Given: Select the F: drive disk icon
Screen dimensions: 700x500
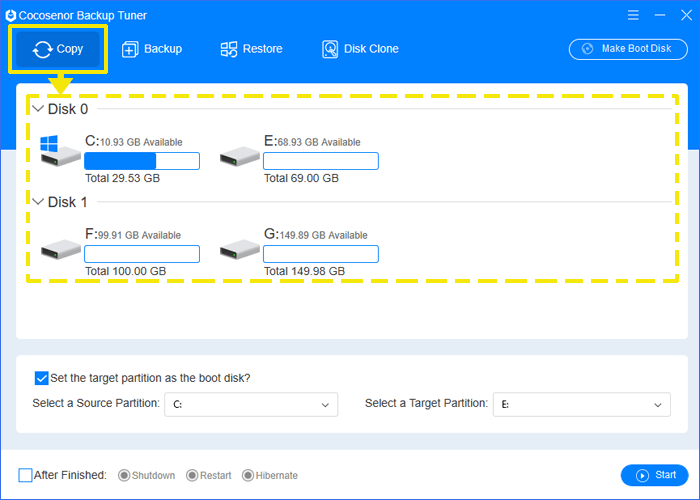Looking at the screenshot, I should 60,249.
